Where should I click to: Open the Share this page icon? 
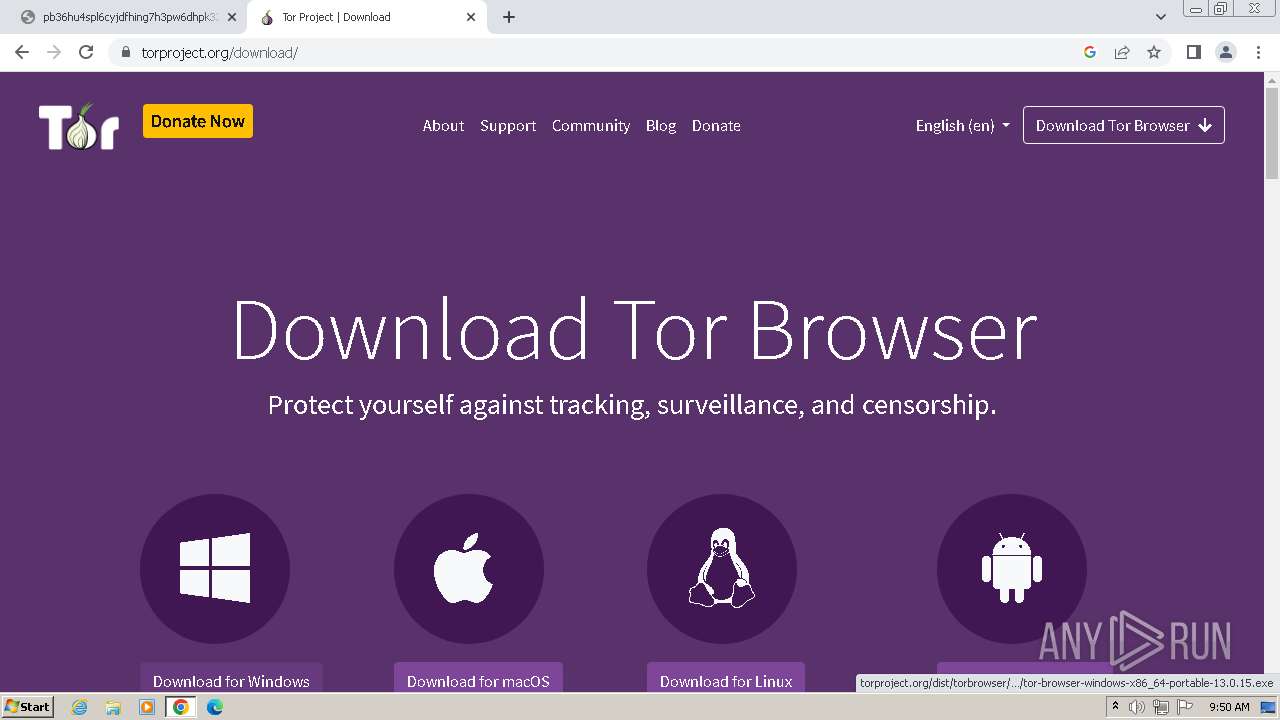[1122, 52]
